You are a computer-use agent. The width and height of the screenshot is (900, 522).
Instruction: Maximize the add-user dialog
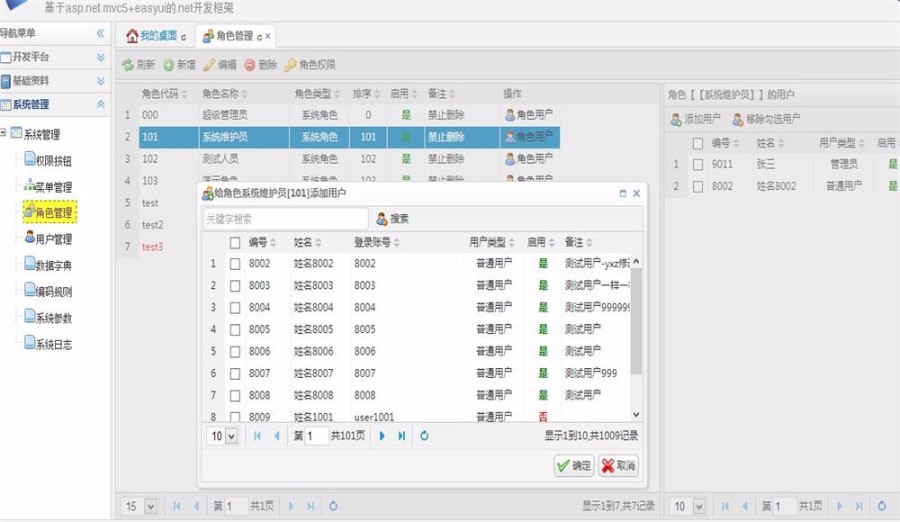click(623, 194)
